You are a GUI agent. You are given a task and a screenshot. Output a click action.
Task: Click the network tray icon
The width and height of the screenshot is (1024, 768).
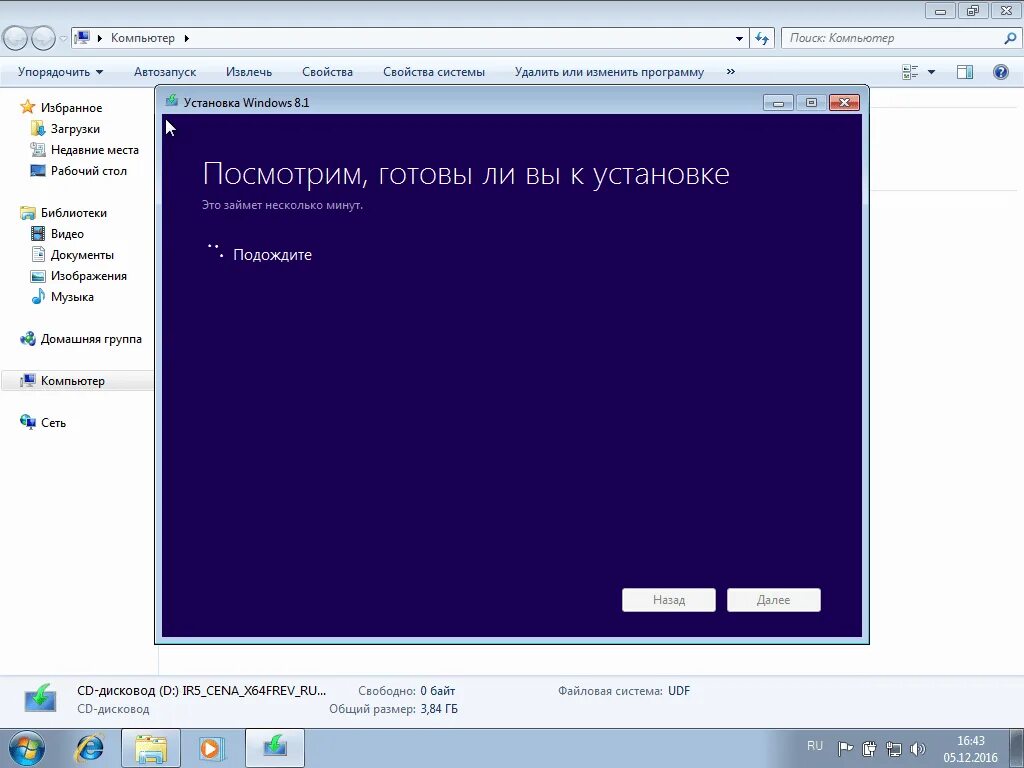(x=893, y=748)
